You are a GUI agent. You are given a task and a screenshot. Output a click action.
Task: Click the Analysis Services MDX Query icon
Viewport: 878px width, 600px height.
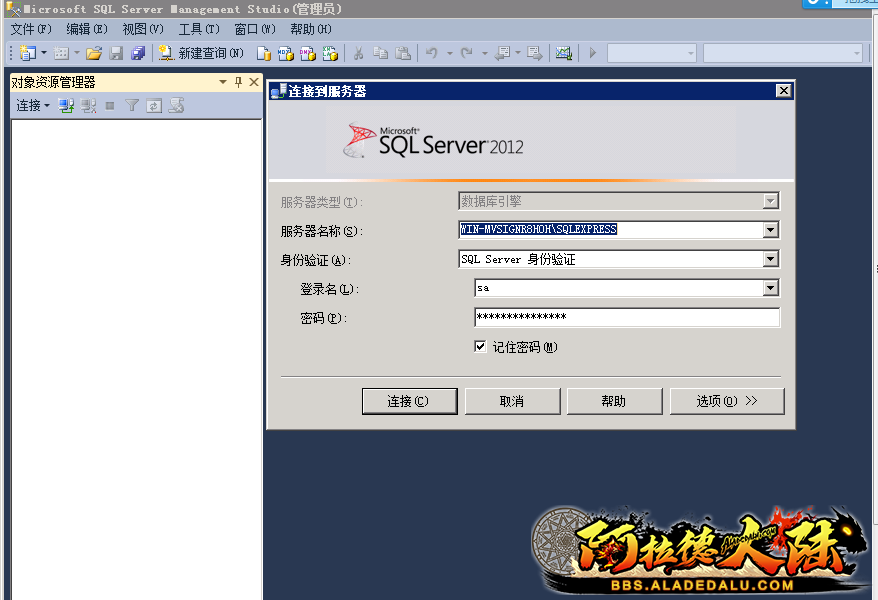[286, 53]
